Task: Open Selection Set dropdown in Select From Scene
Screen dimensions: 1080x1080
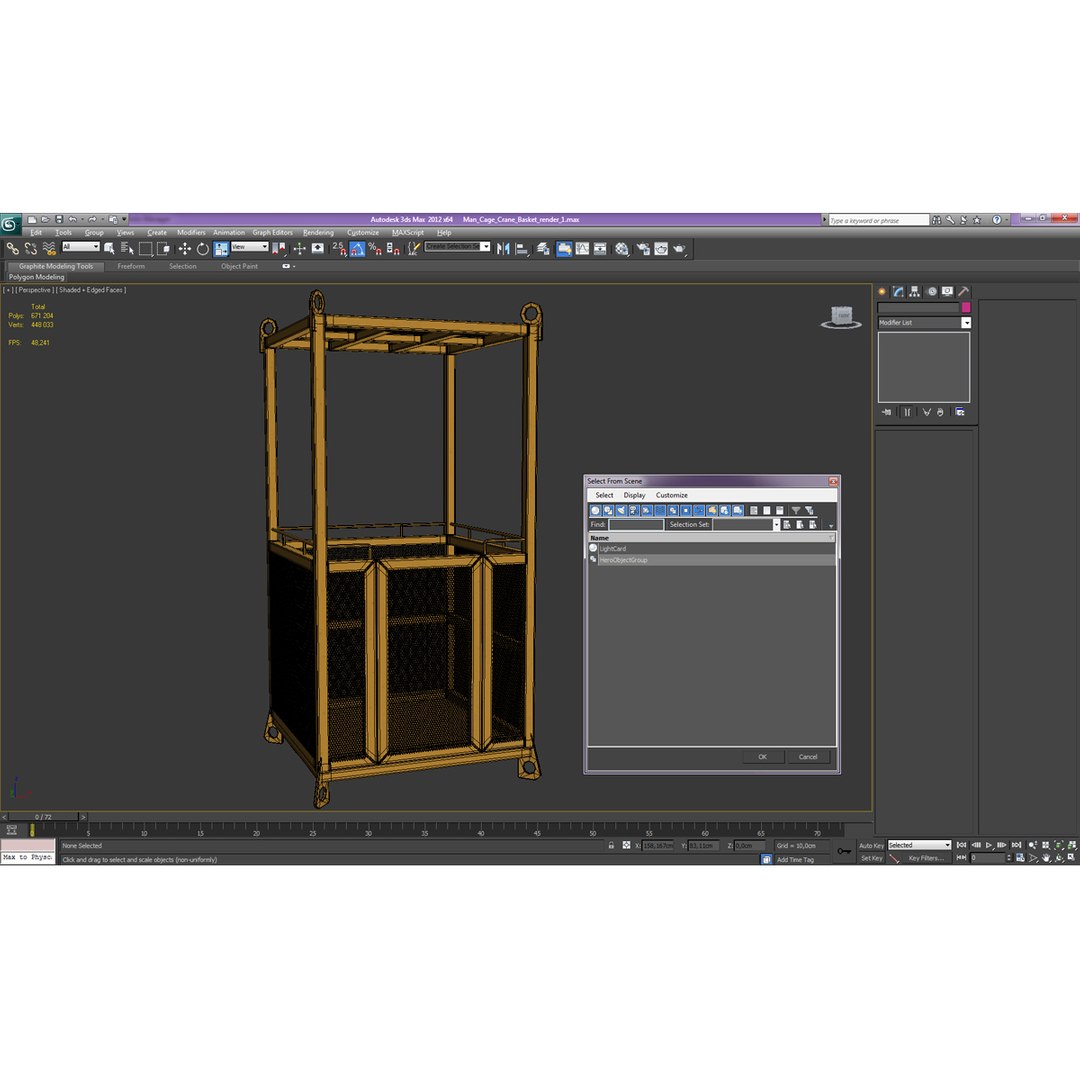Action: click(x=776, y=525)
